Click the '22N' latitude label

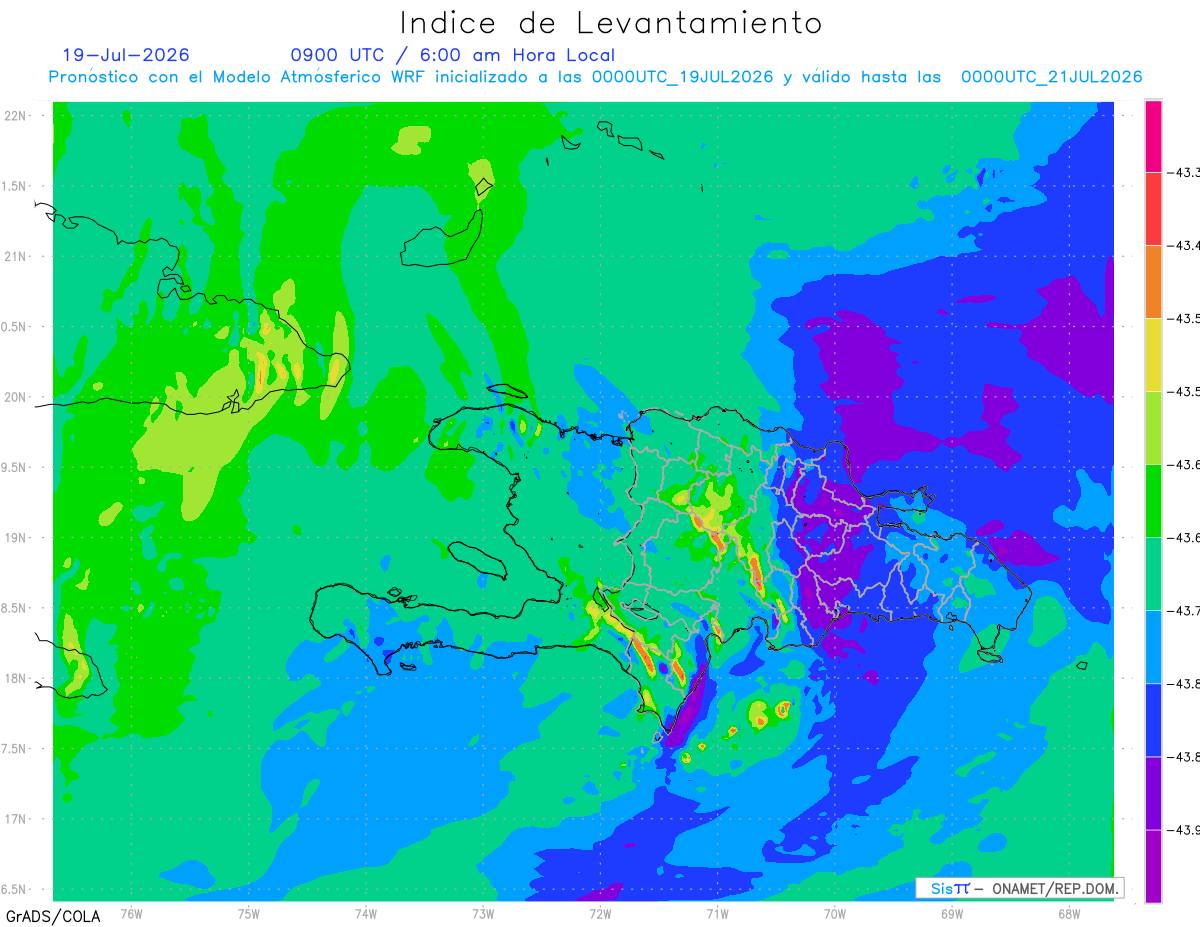click(16, 115)
